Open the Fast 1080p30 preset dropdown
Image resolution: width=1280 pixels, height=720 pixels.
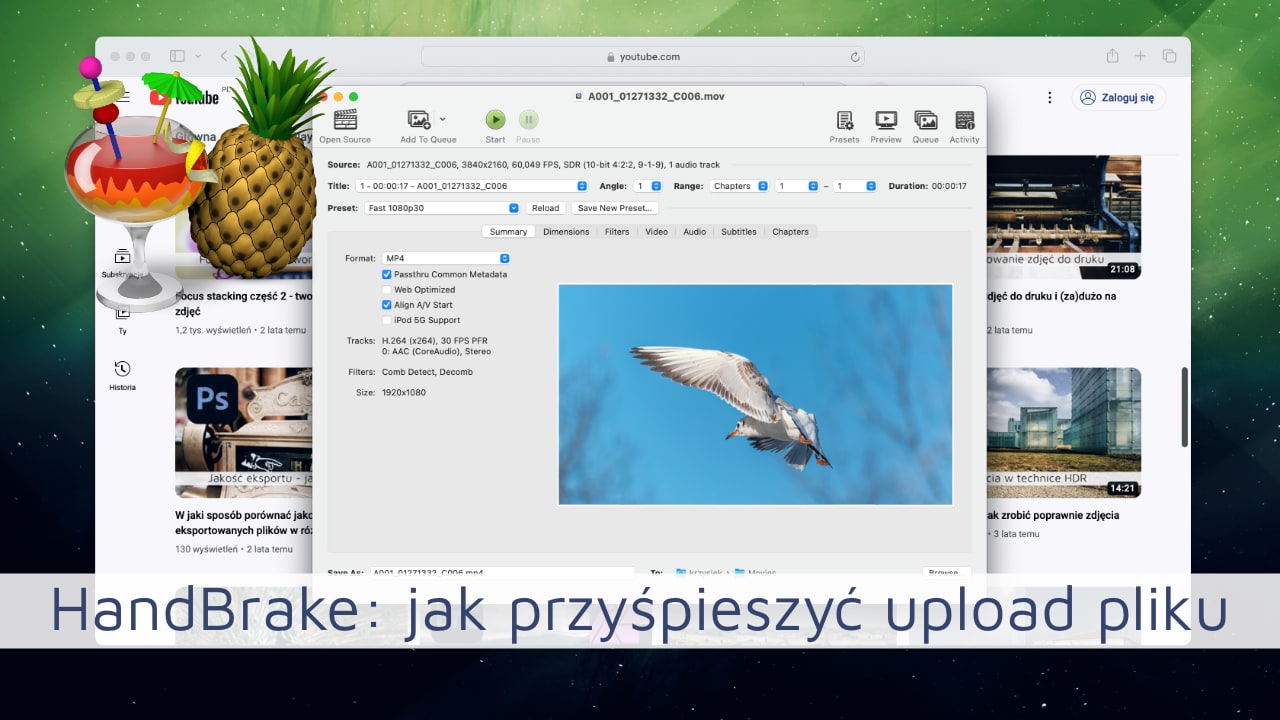coord(441,208)
